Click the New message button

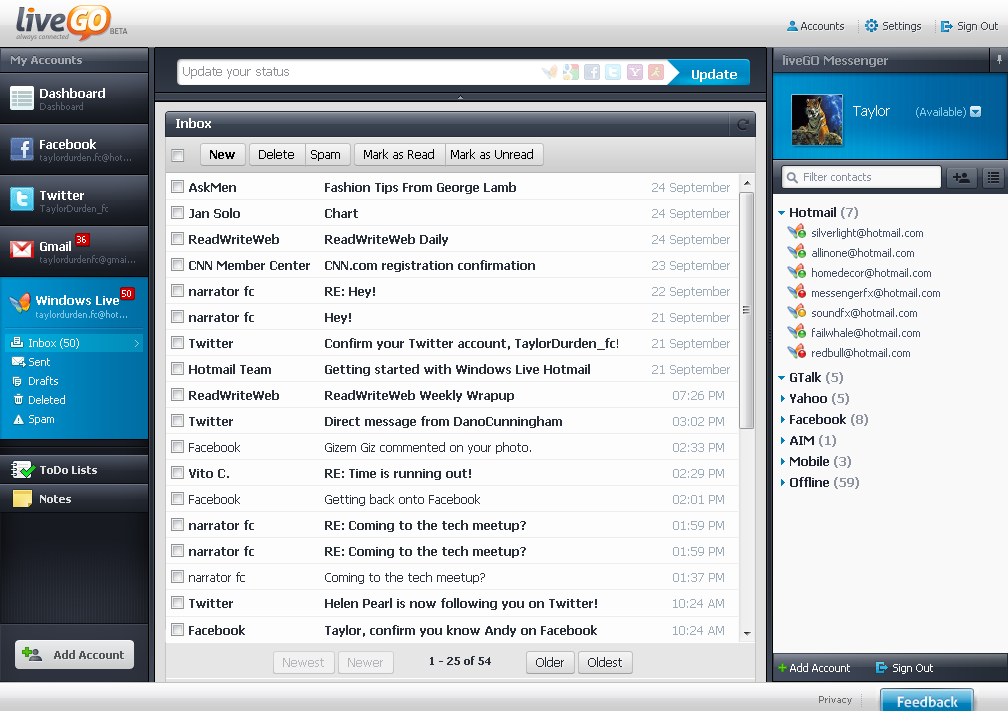pyautogui.click(x=222, y=155)
